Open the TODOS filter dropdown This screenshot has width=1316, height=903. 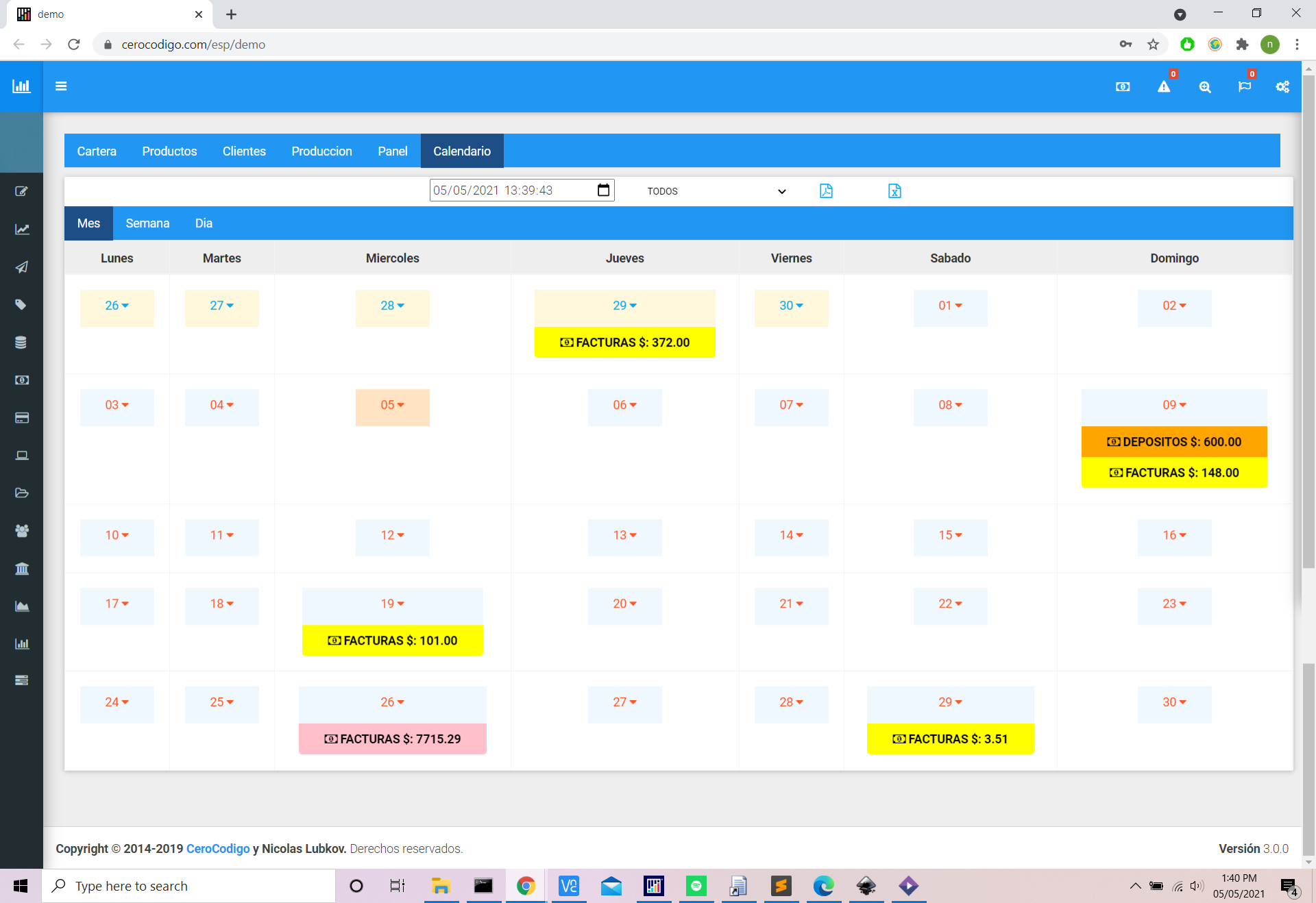pos(716,191)
